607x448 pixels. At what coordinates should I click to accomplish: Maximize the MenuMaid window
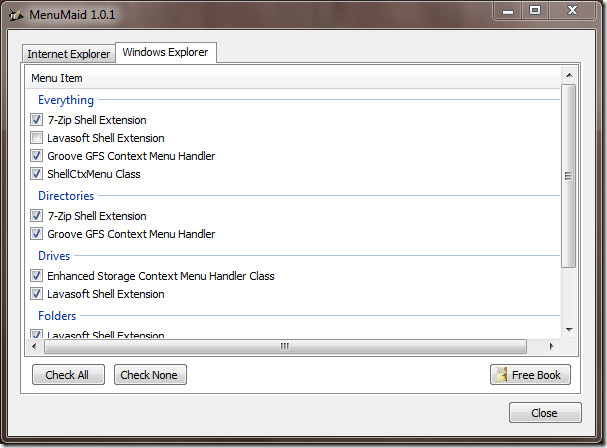535,10
